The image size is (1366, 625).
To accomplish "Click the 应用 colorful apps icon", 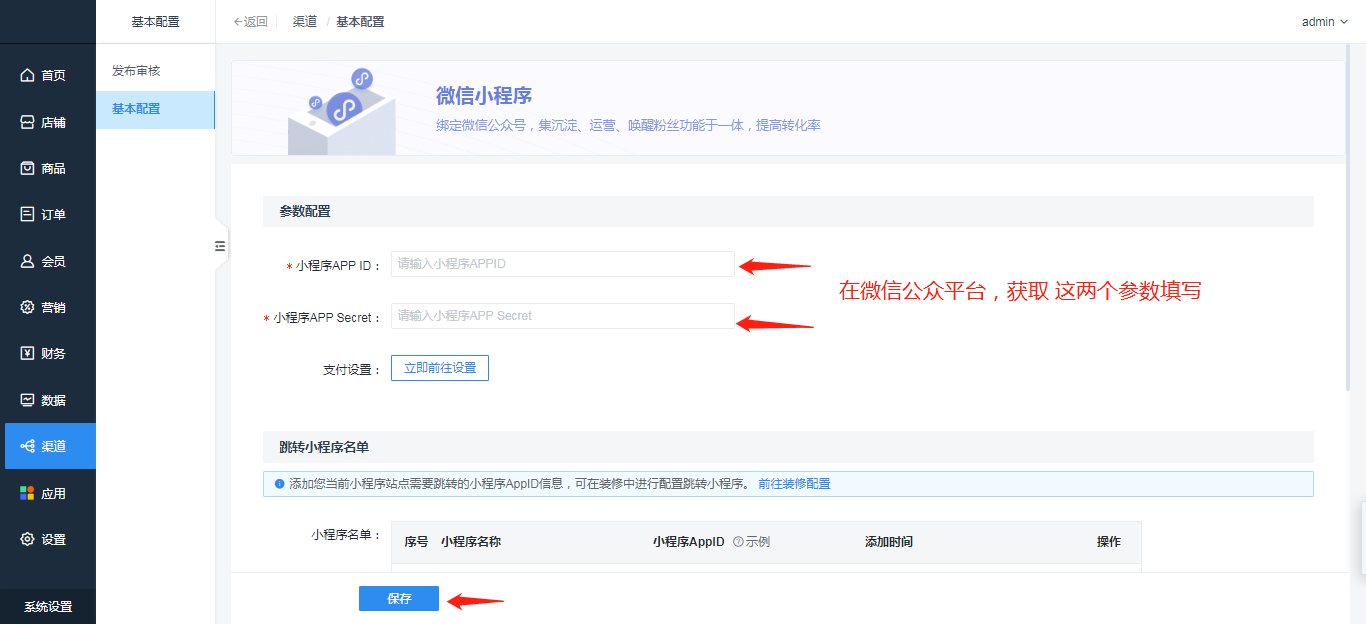I will coord(28,493).
